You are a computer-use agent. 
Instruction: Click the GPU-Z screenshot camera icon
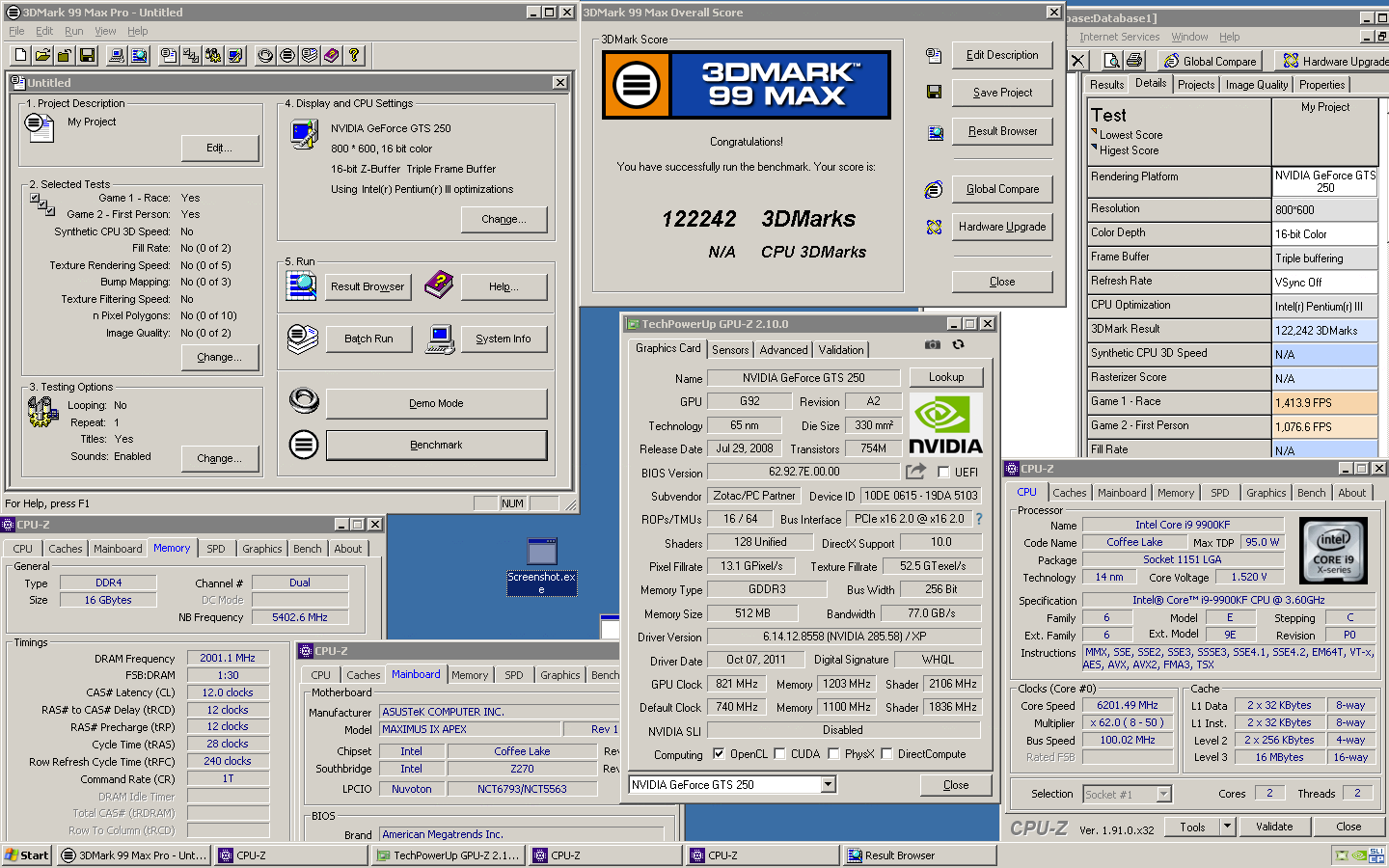point(933,344)
